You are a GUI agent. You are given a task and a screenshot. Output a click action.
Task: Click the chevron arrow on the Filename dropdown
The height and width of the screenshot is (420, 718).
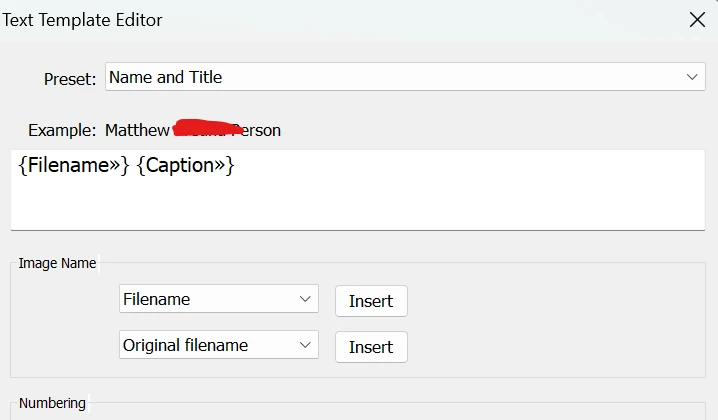[305, 299]
